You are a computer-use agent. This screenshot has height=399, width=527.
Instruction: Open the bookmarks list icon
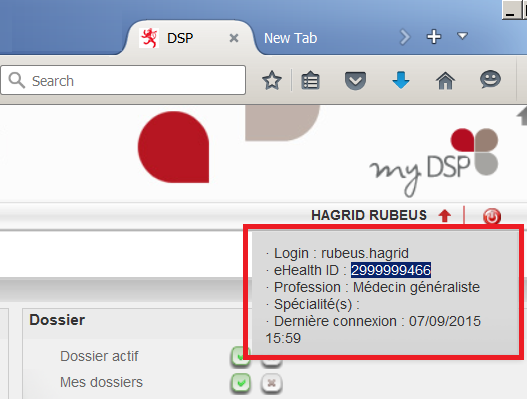pyautogui.click(x=310, y=81)
